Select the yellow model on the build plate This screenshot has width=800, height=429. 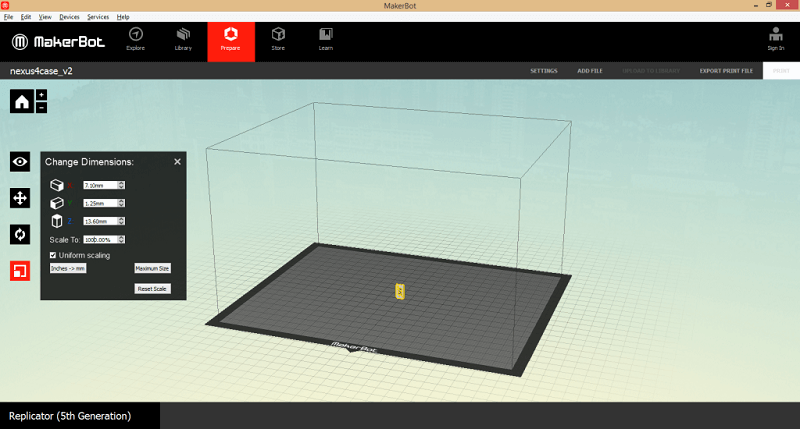pos(400,291)
